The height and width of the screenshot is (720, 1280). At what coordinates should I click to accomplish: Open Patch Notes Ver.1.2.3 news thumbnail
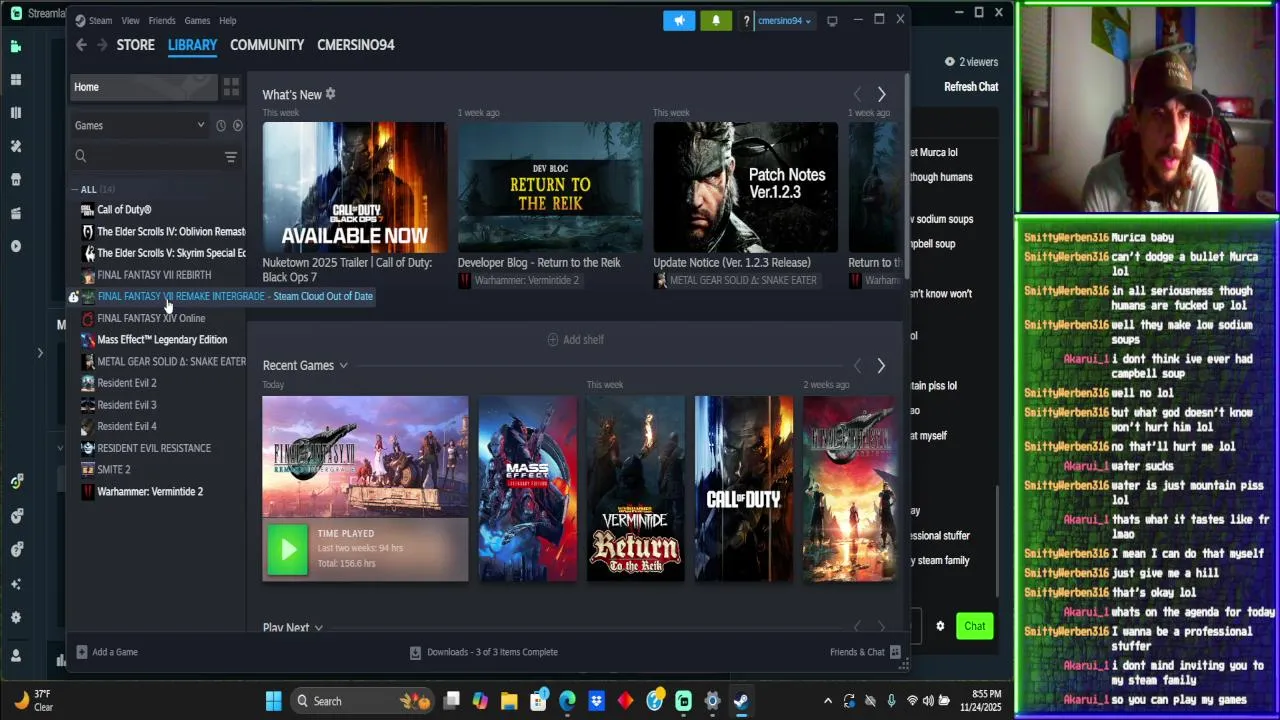point(745,186)
